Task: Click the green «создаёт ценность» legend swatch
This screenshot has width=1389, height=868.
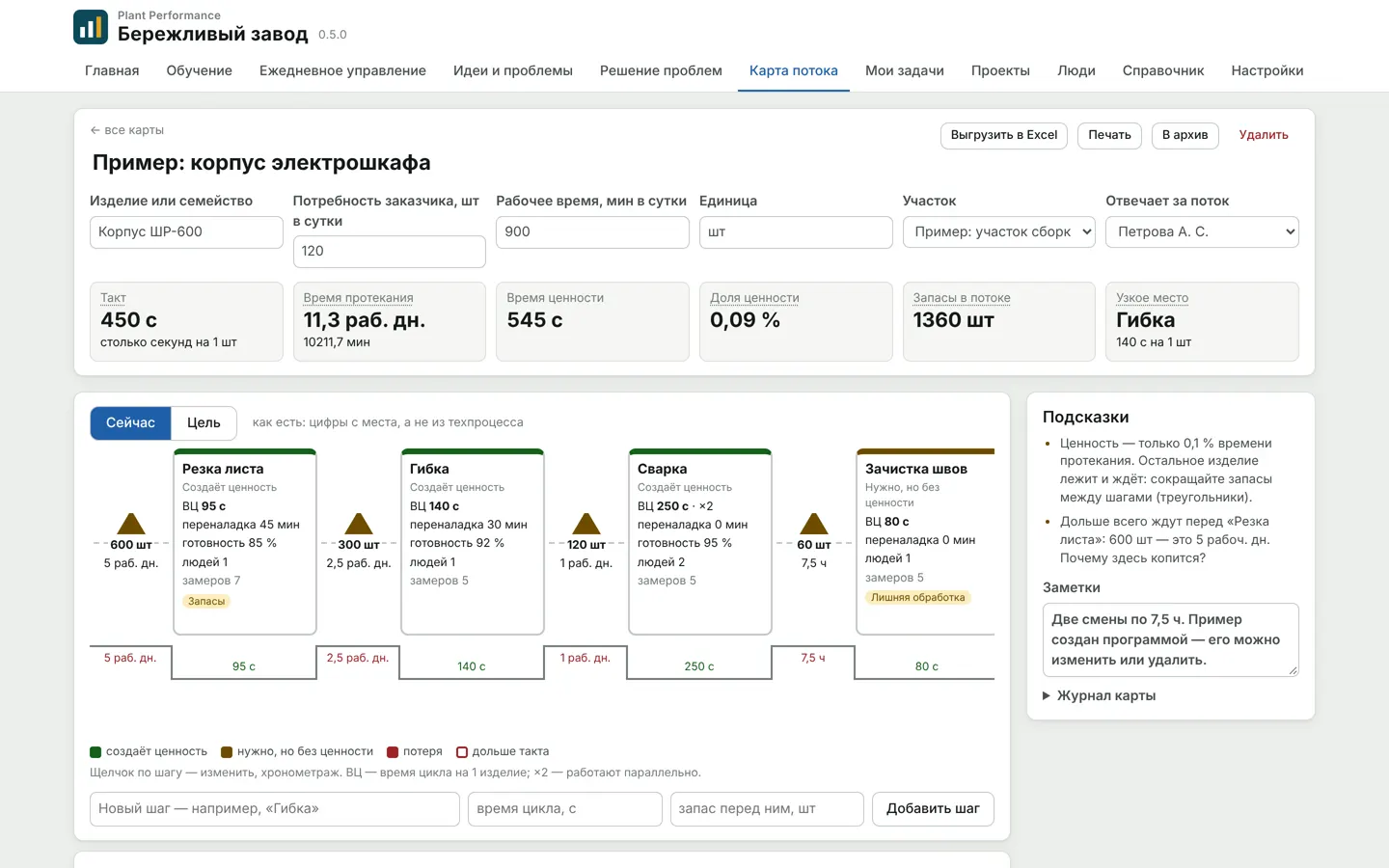Action: (x=95, y=752)
